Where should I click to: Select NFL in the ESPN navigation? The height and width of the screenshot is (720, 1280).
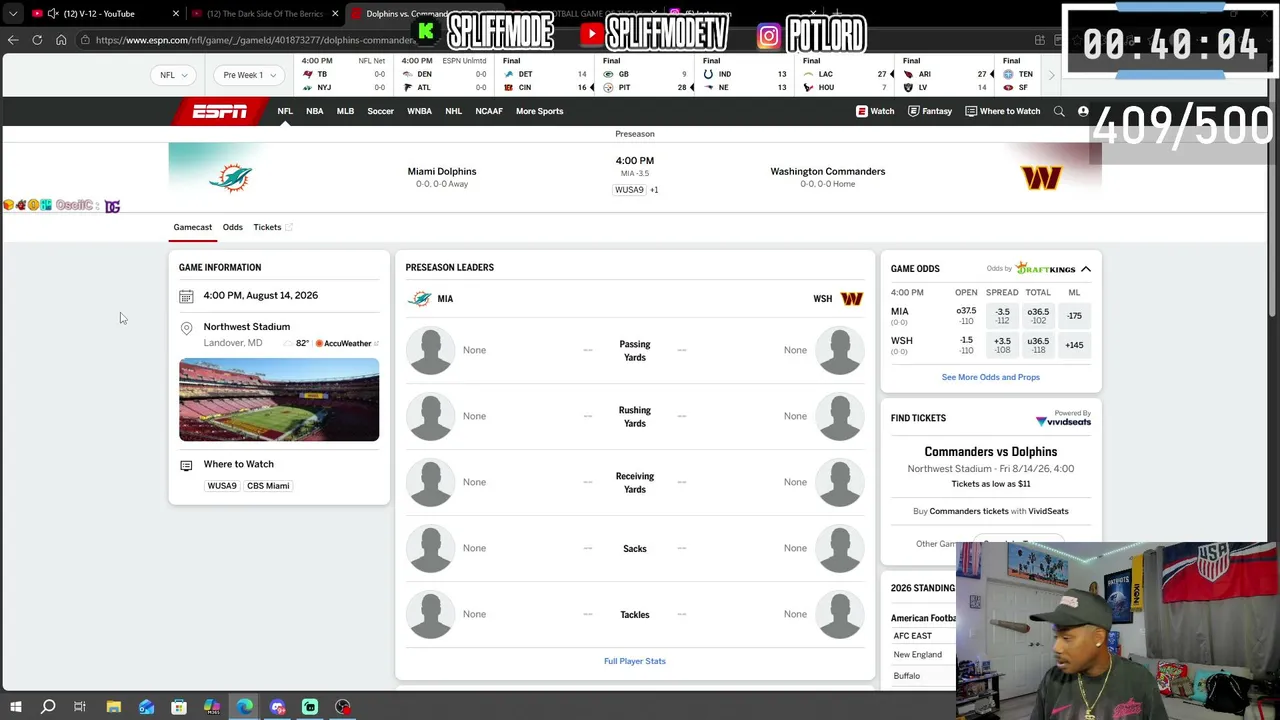[x=285, y=111]
